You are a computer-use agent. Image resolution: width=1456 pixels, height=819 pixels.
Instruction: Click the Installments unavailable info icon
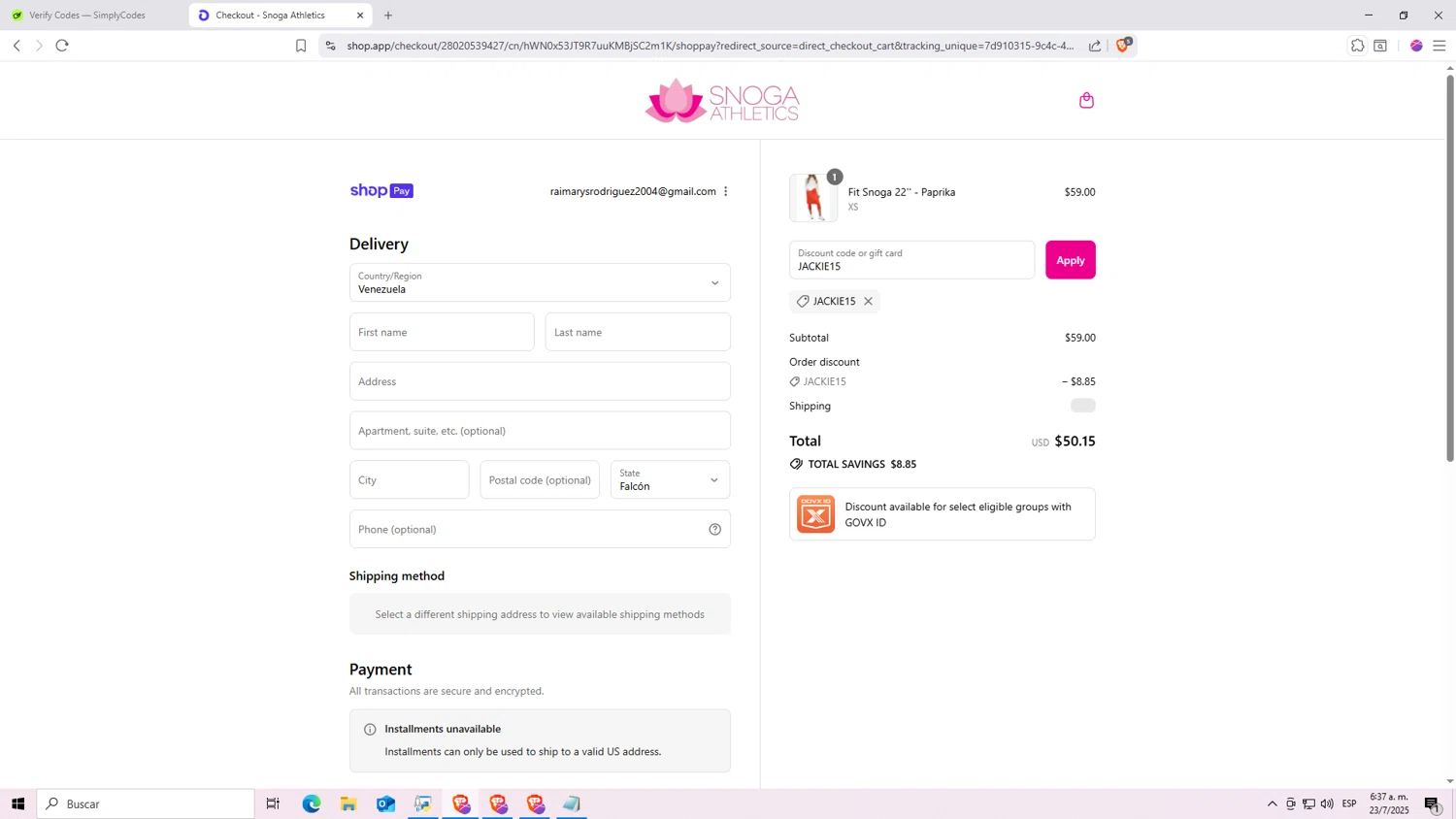click(370, 729)
